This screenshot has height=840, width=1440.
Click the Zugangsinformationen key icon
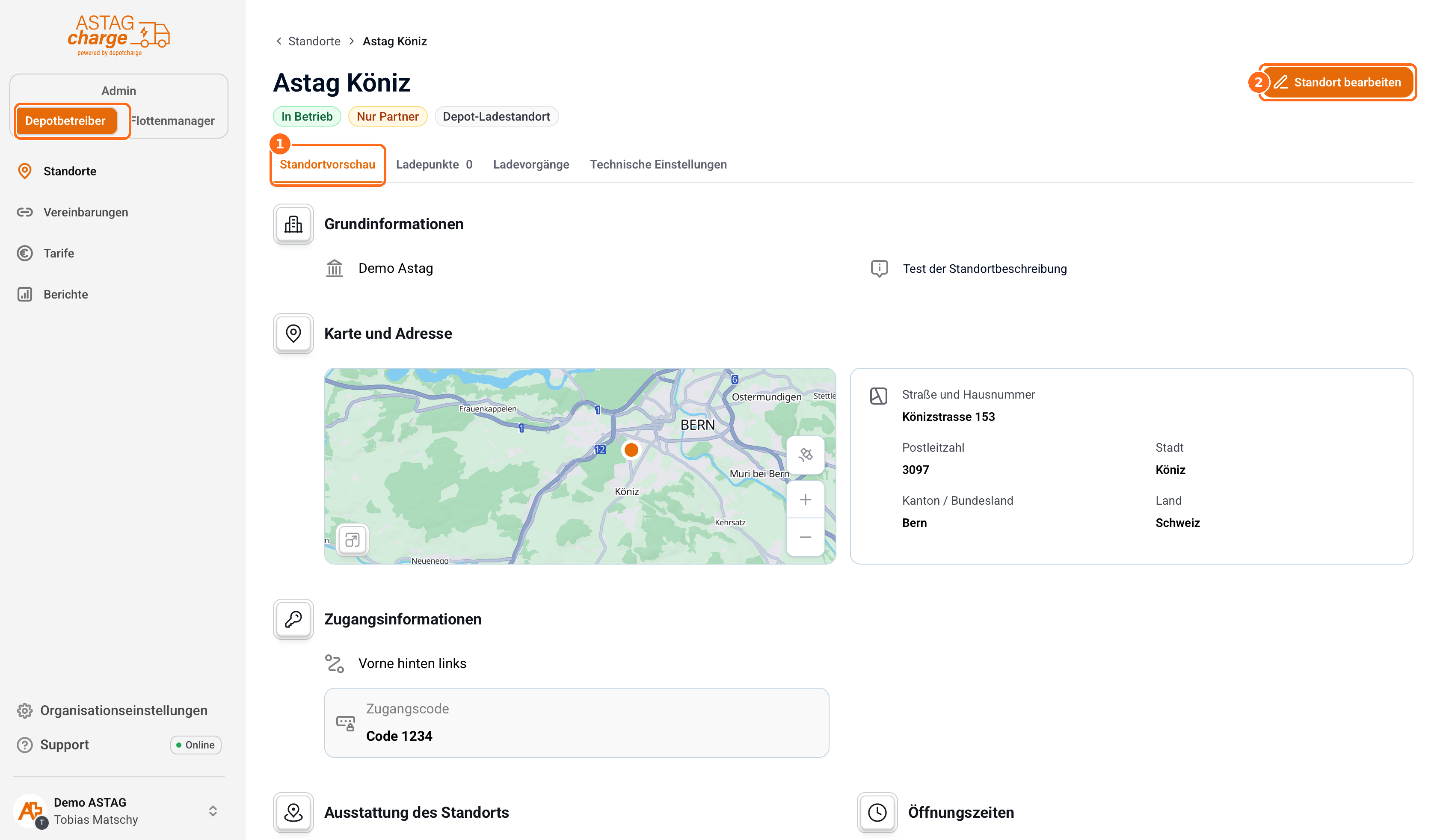293,619
